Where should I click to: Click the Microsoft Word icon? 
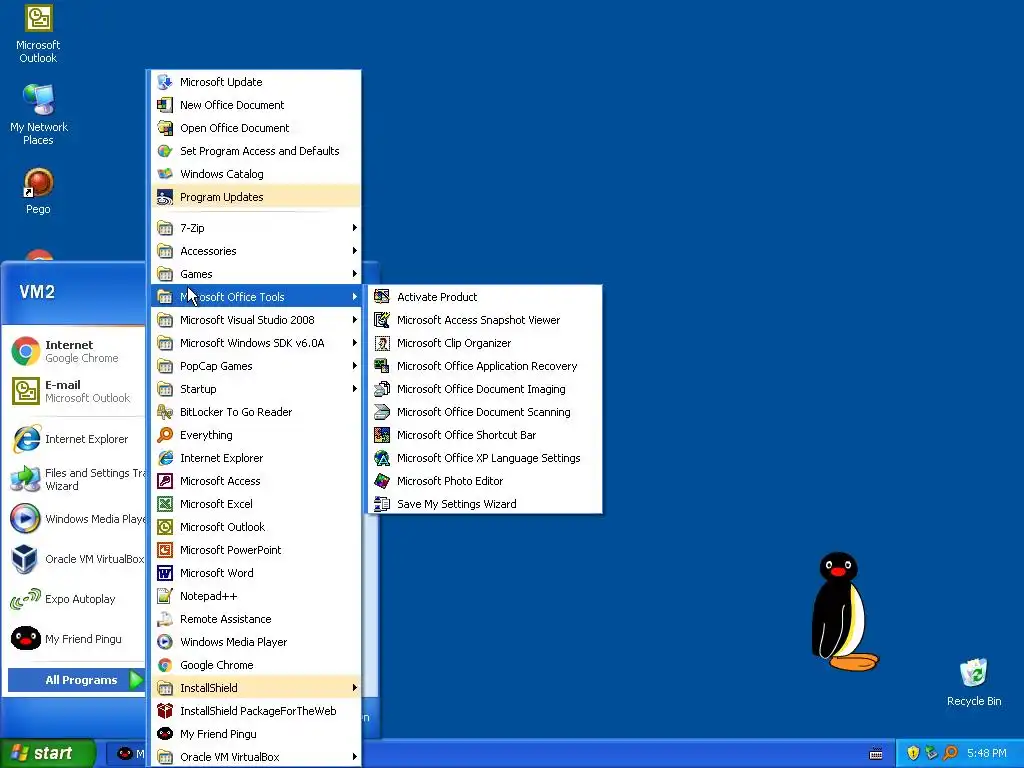point(165,573)
